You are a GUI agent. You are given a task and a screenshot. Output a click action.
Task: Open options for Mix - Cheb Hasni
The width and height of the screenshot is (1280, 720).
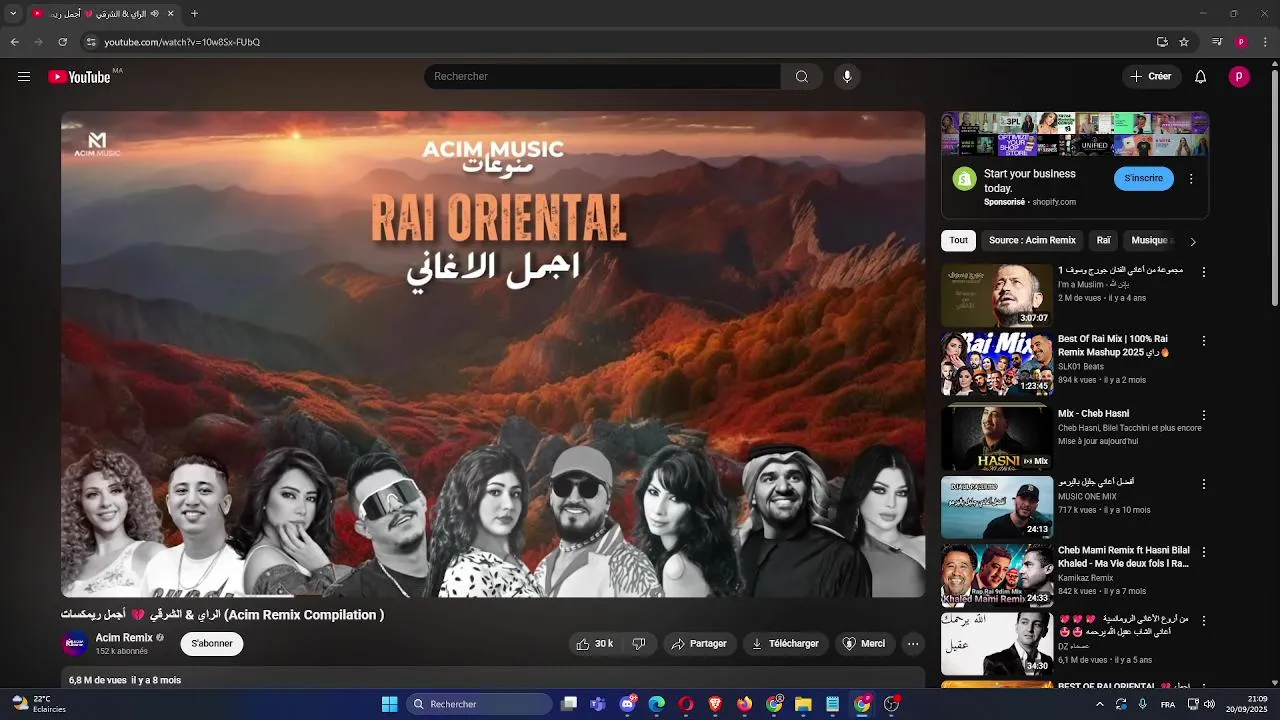pyautogui.click(x=1204, y=415)
